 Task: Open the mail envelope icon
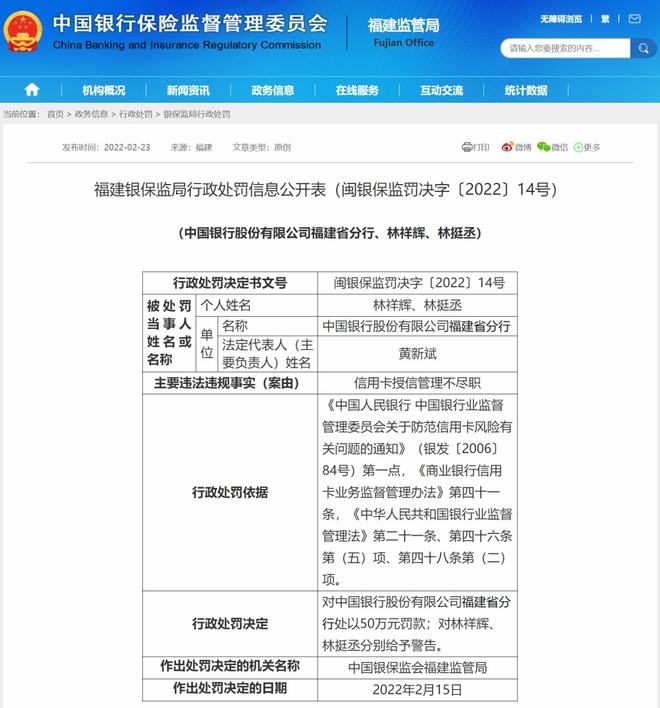click(635, 19)
